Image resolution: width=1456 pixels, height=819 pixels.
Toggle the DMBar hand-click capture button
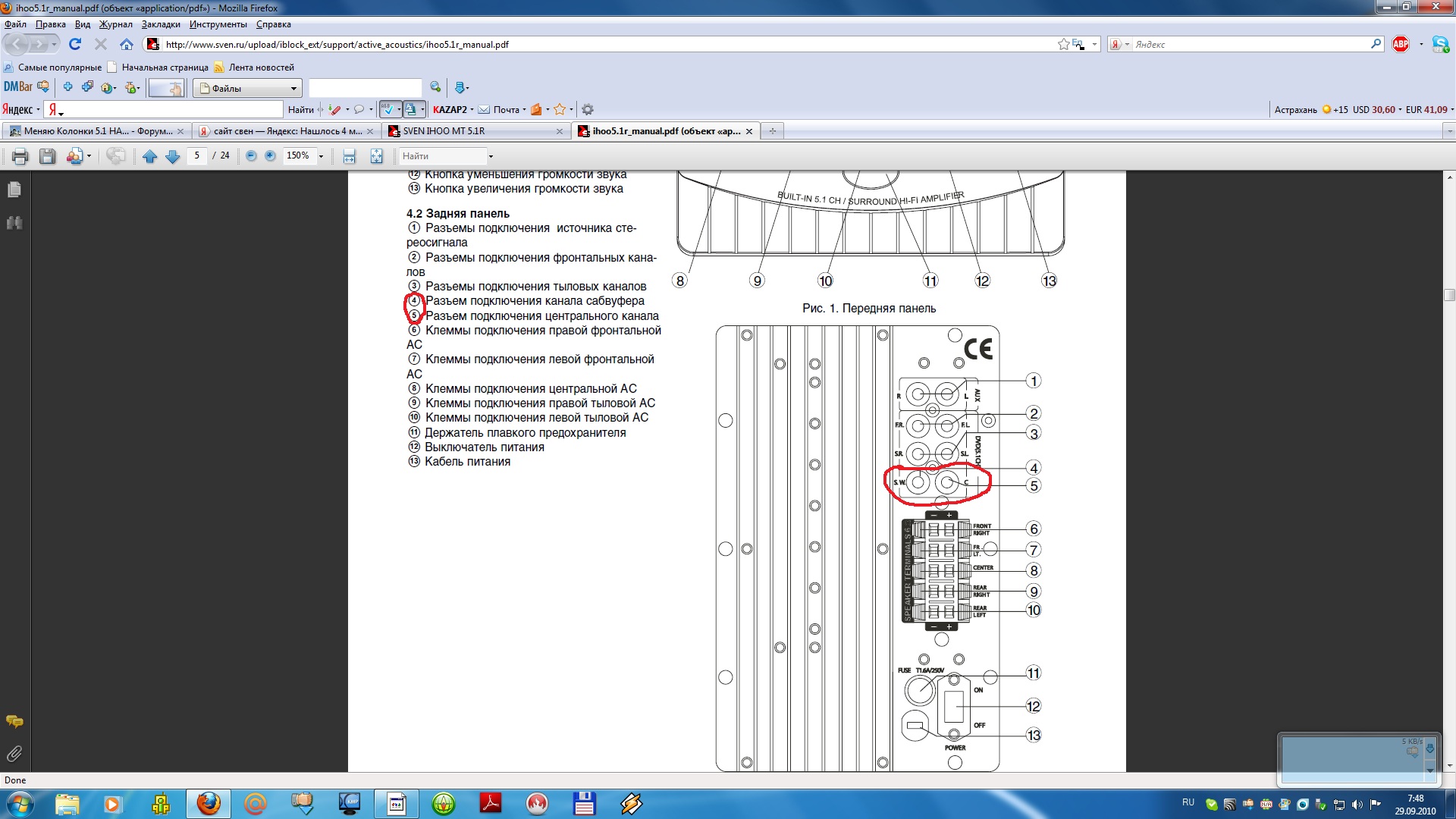(x=167, y=88)
